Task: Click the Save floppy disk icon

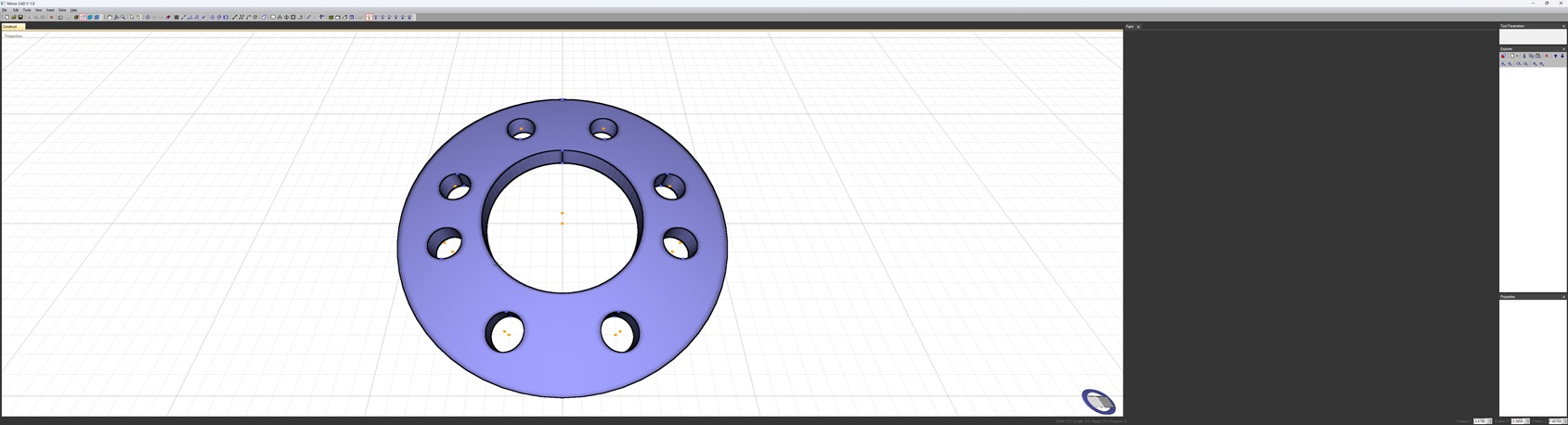Action: point(20,17)
